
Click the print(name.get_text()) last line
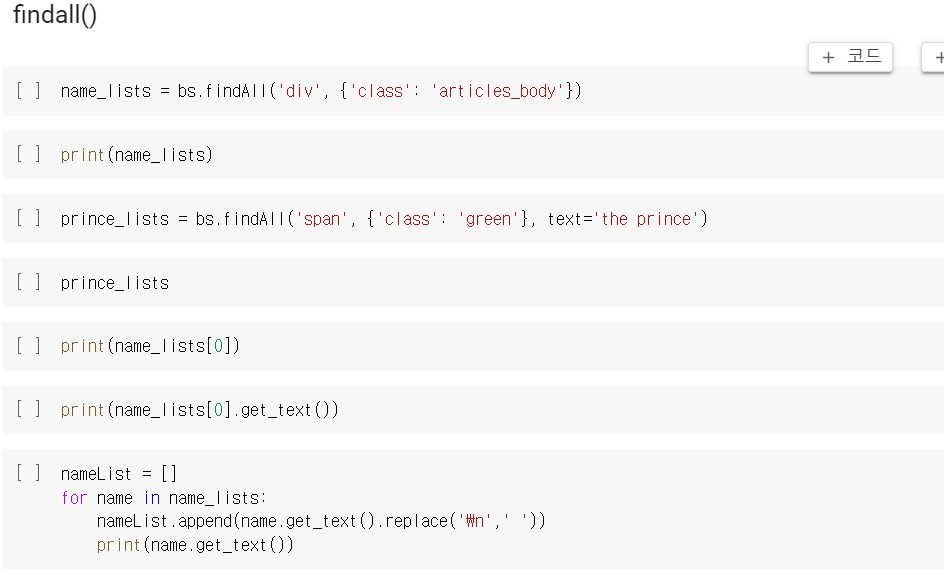[195, 545]
